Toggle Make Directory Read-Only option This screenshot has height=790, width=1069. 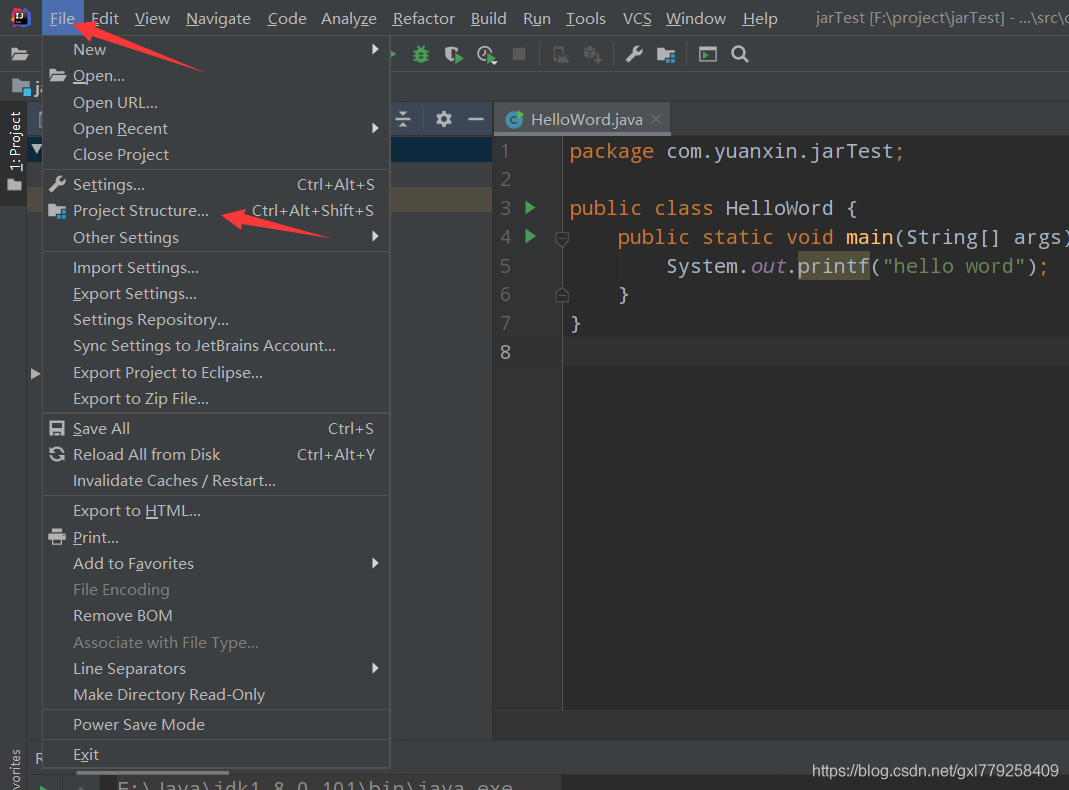[169, 694]
